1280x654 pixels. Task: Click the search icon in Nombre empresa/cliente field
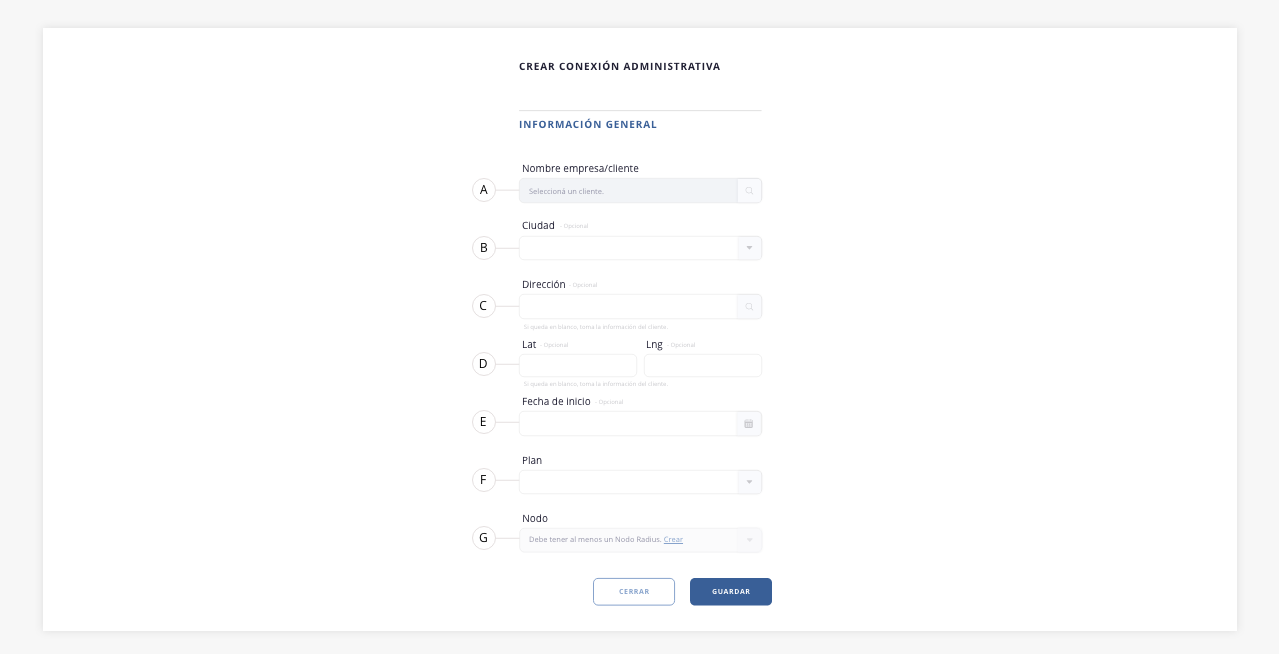click(x=749, y=191)
